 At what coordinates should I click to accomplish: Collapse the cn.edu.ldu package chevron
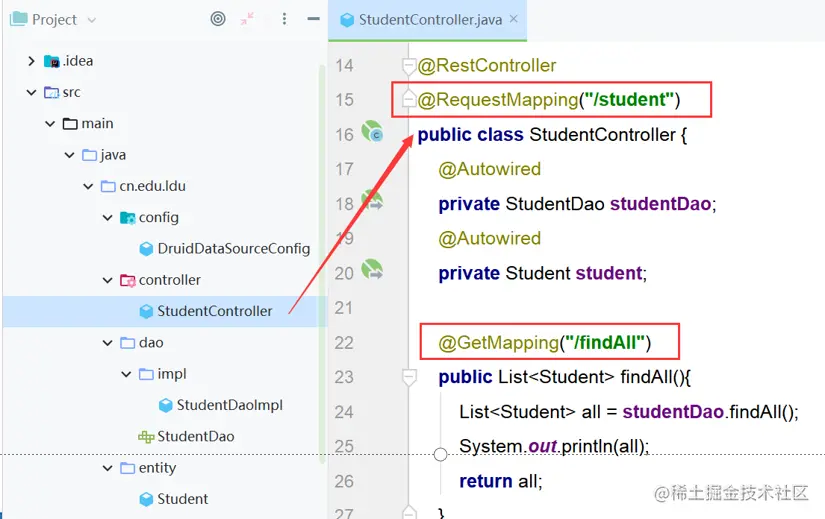coord(88,186)
